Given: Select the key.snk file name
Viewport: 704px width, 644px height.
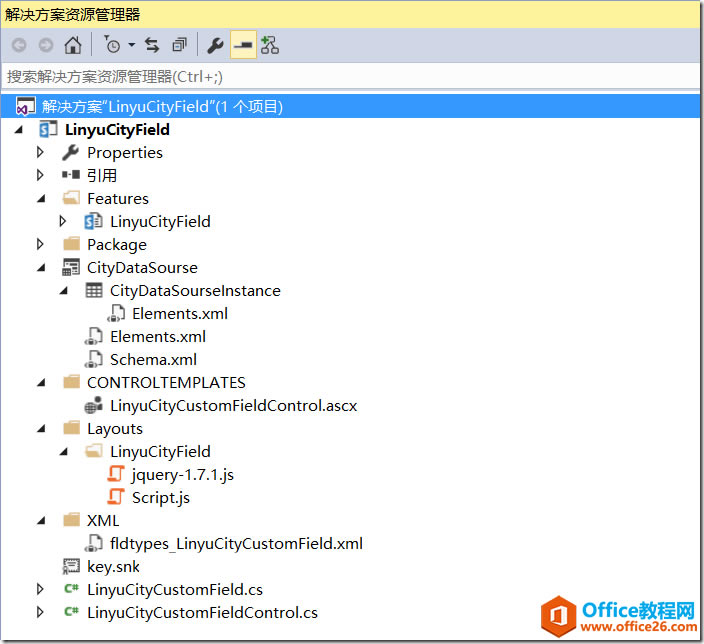Looking at the screenshot, I should [113, 567].
